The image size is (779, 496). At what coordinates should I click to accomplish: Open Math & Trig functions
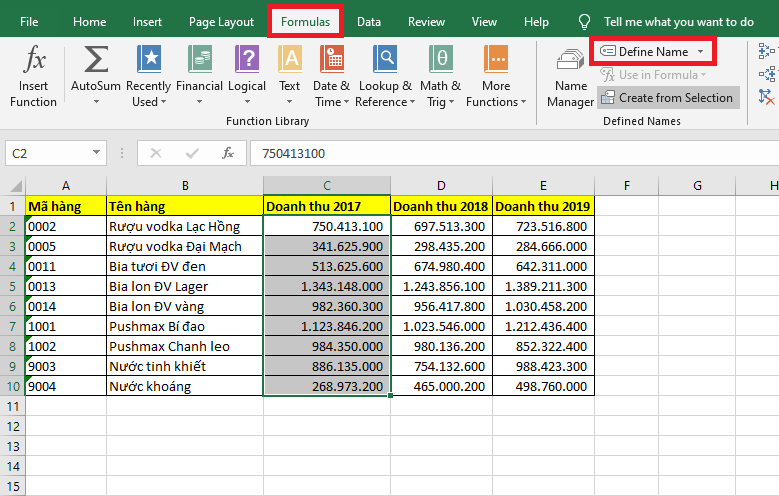440,61
